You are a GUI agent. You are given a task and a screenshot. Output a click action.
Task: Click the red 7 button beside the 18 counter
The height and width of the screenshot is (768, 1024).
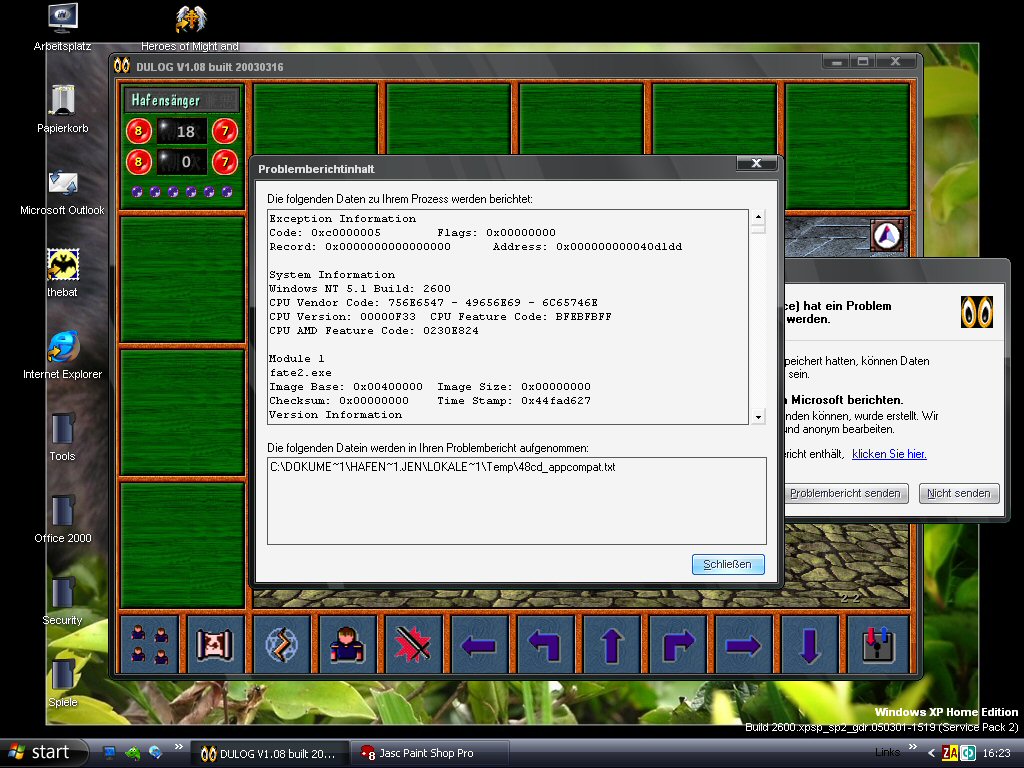(225, 131)
